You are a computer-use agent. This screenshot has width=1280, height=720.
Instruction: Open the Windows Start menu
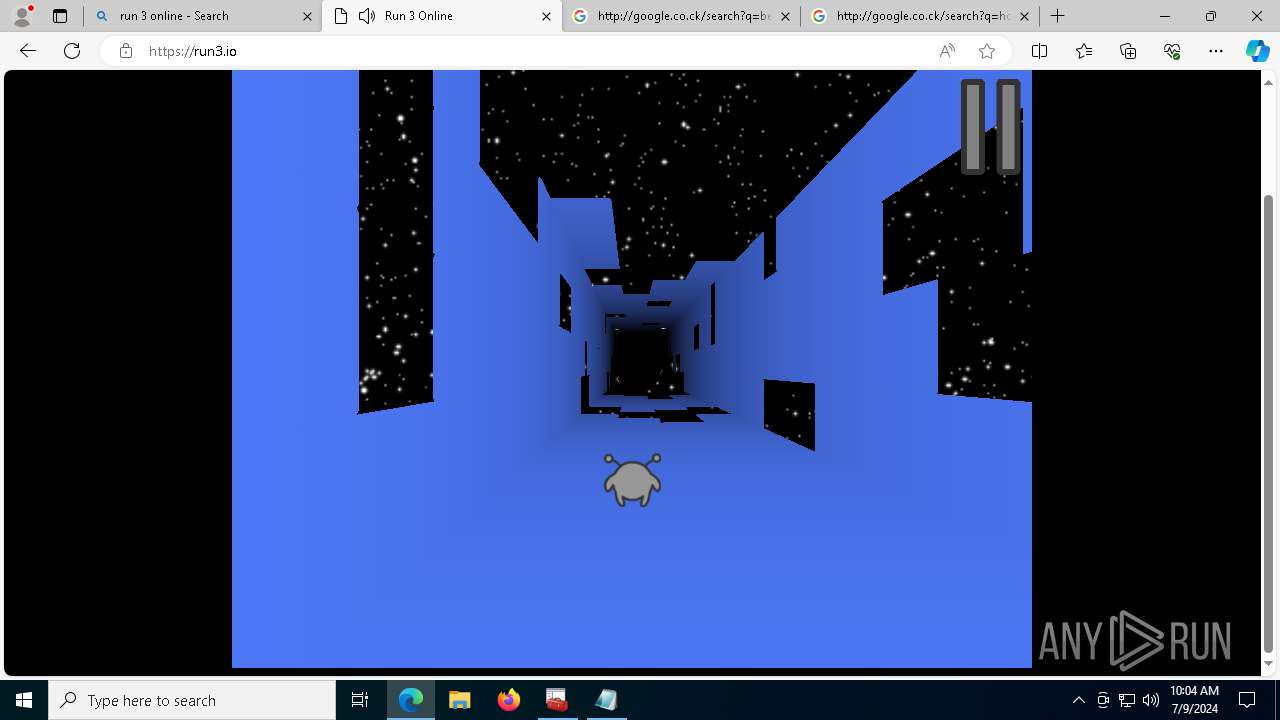point(24,700)
